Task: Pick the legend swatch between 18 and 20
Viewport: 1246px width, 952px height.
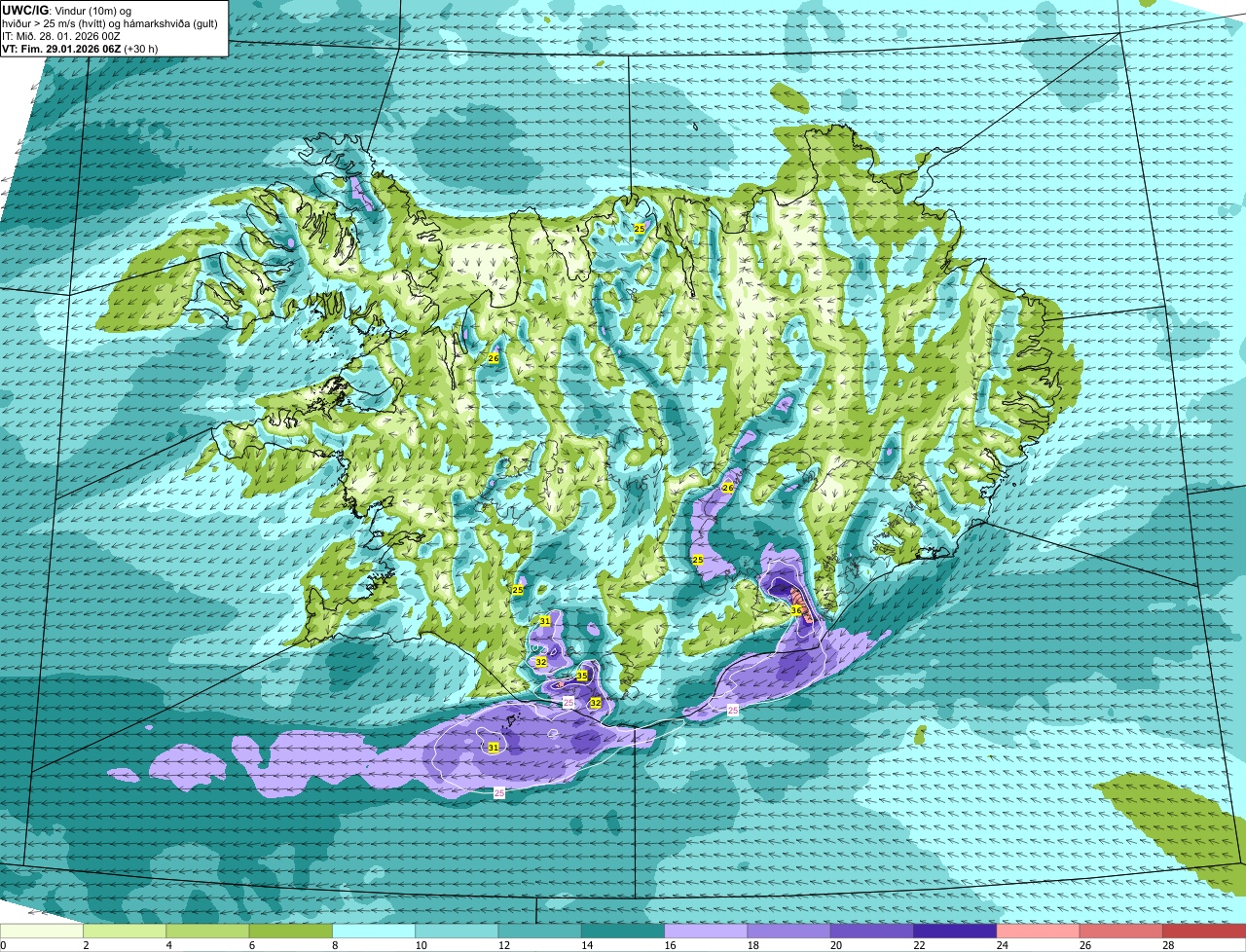Action: (x=789, y=931)
